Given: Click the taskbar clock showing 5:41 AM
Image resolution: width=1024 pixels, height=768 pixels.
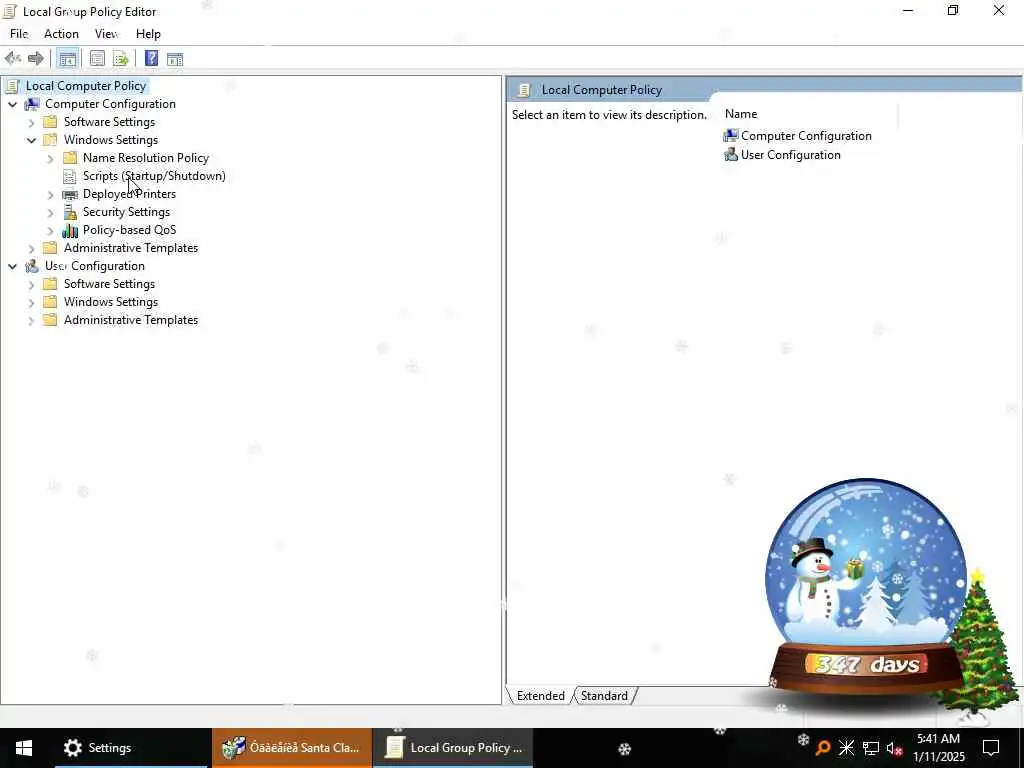Looking at the screenshot, I should point(938,748).
